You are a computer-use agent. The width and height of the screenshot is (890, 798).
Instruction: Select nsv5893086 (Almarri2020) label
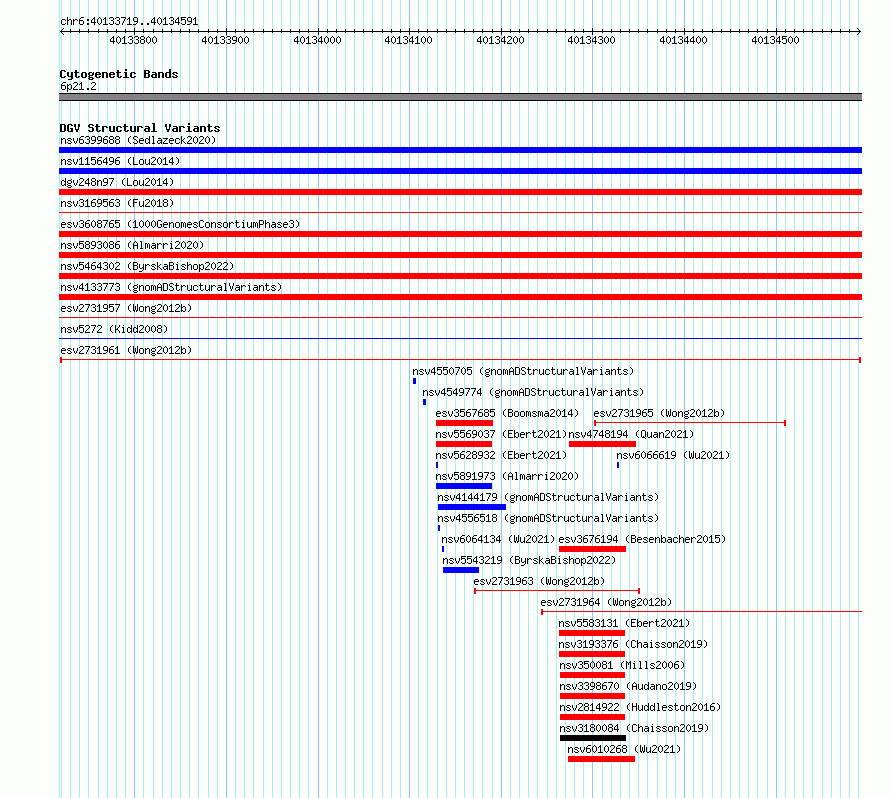click(x=132, y=245)
